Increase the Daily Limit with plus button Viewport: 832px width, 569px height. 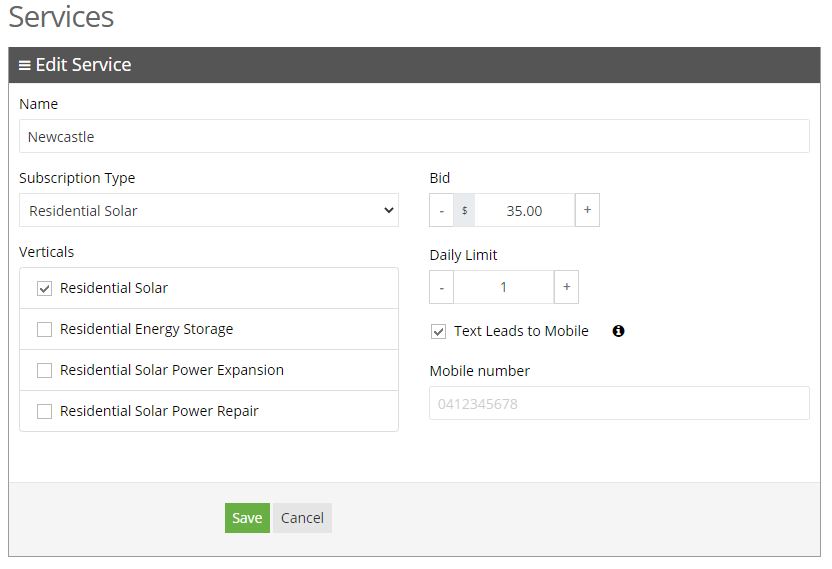[567, 287]
